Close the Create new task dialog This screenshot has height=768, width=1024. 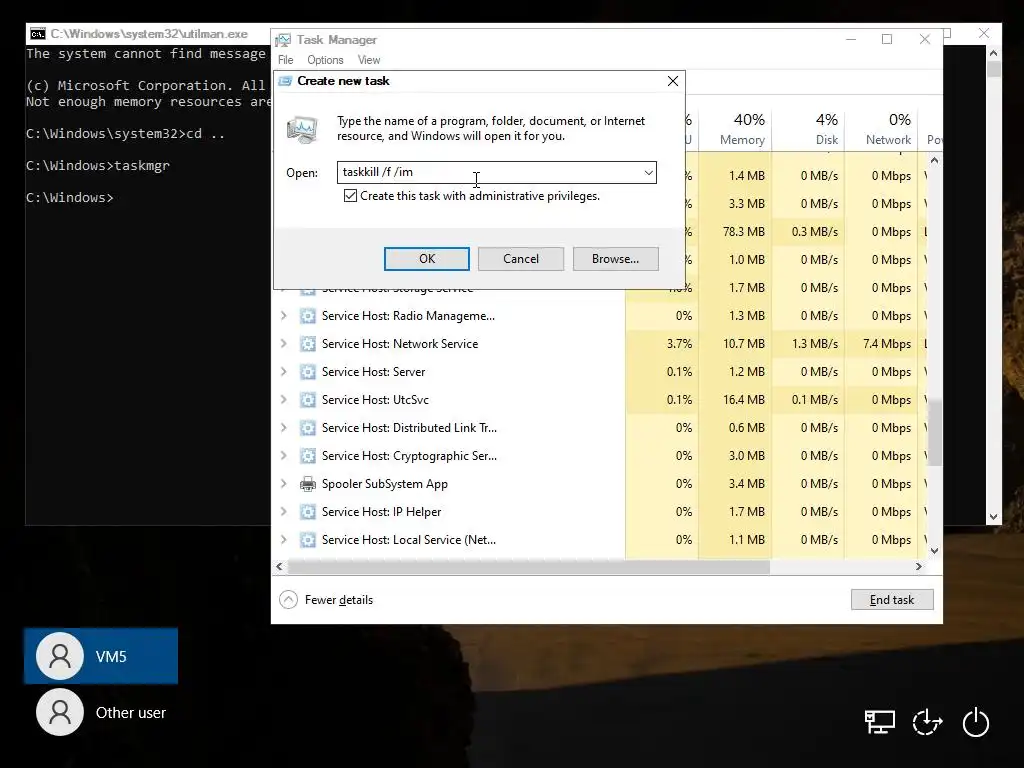(x=673, y=81)
